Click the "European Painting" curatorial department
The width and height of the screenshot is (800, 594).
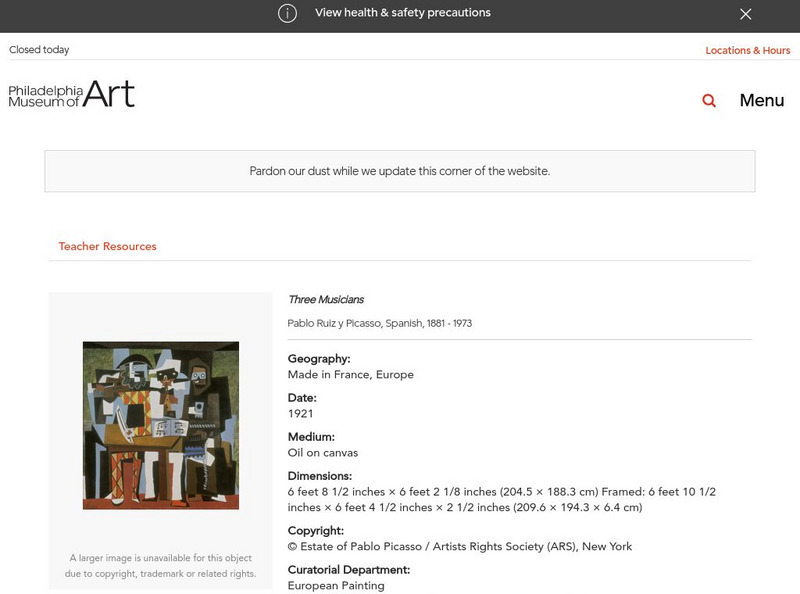tap(336, 586)
